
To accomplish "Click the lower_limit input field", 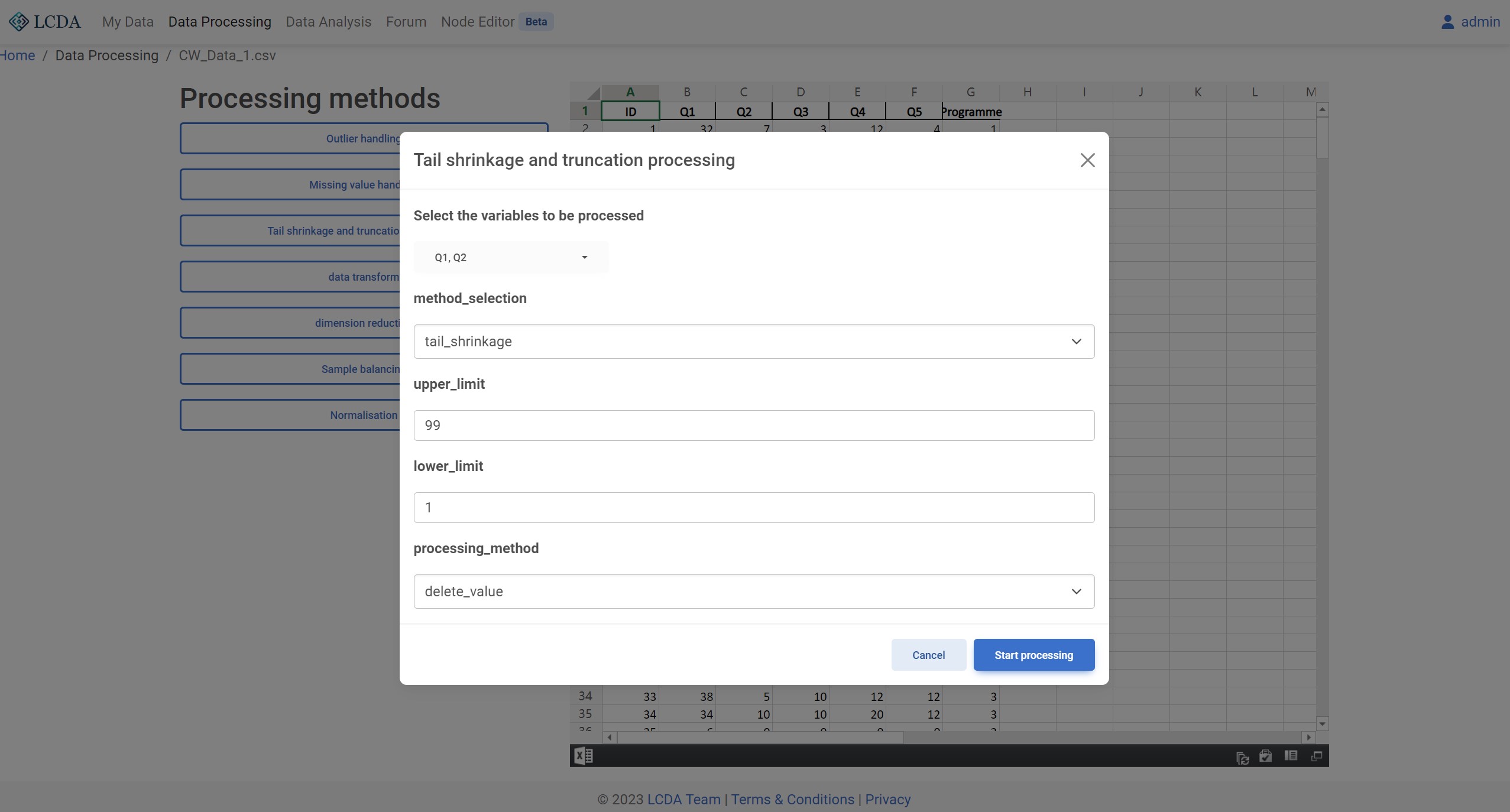I will point(754,508).
